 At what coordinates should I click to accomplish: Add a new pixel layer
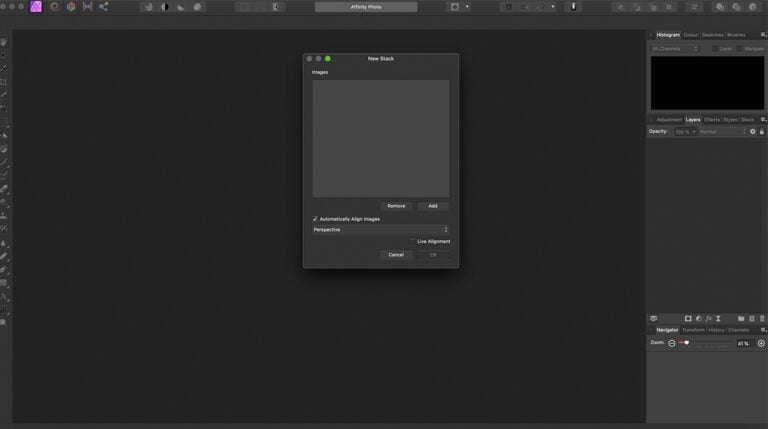tap(752, 319)
